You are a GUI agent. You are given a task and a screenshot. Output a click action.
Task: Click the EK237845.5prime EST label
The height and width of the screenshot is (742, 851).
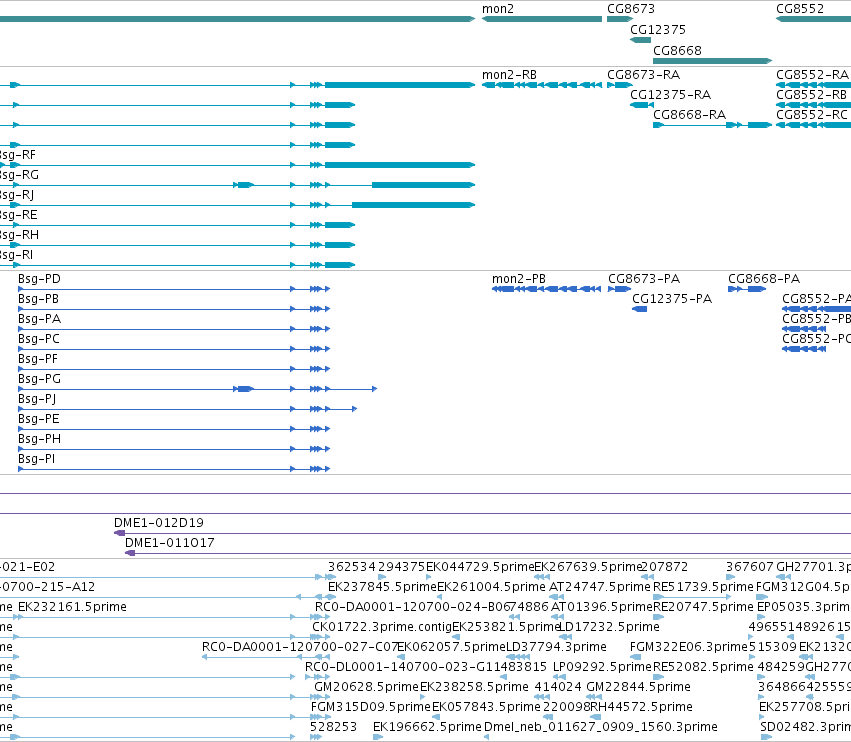tap(382, 587)
